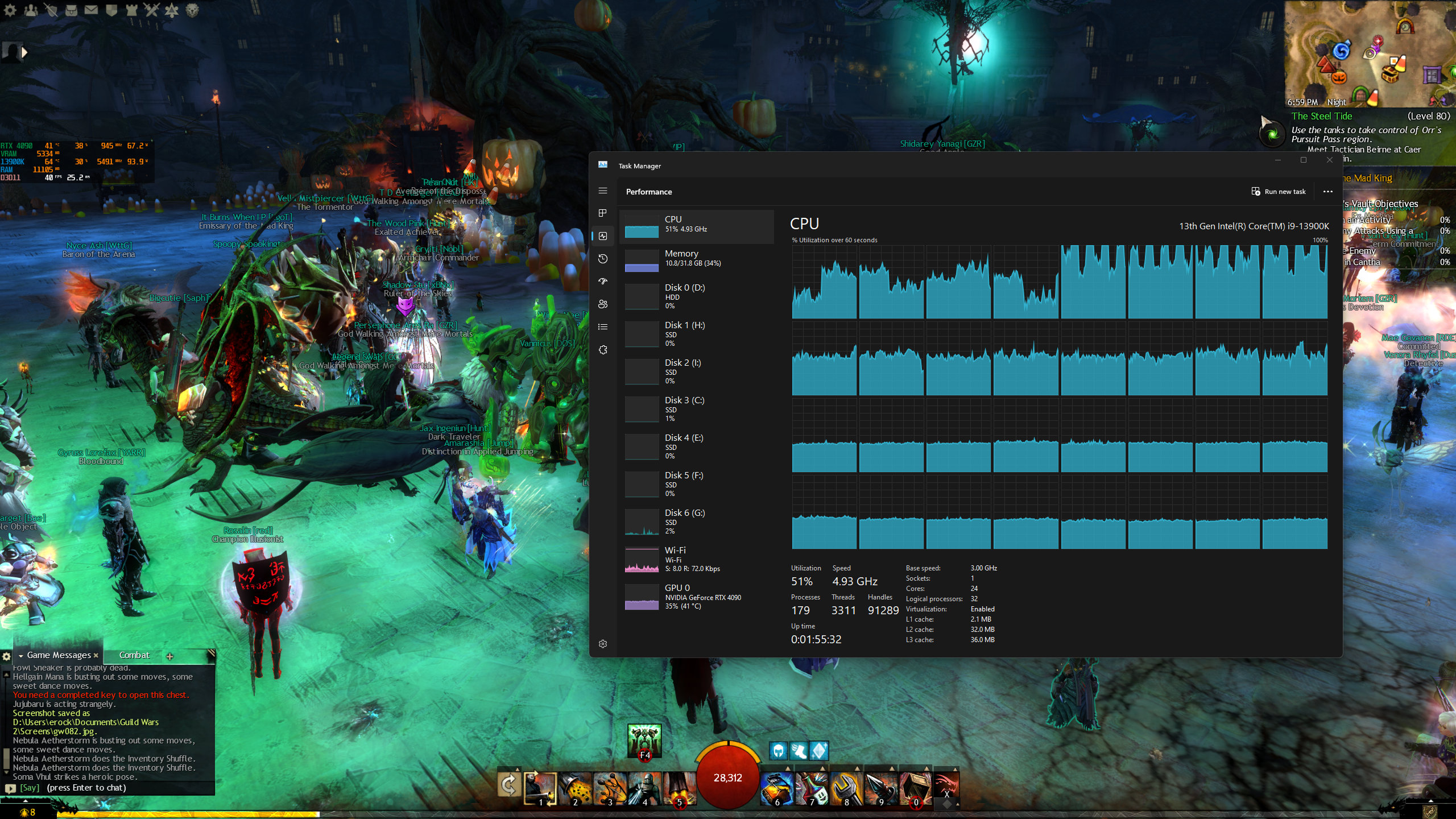Click the minimap in game window
1456x819 pixels.
1370,53
